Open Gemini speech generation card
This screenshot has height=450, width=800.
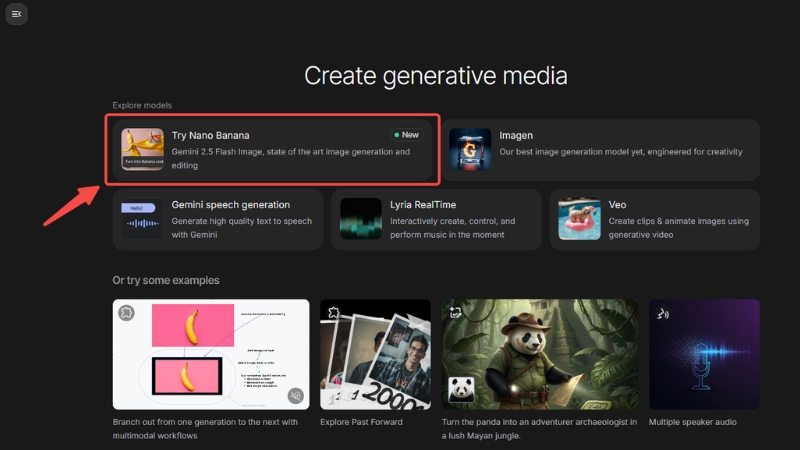click(x=218, y=219)
